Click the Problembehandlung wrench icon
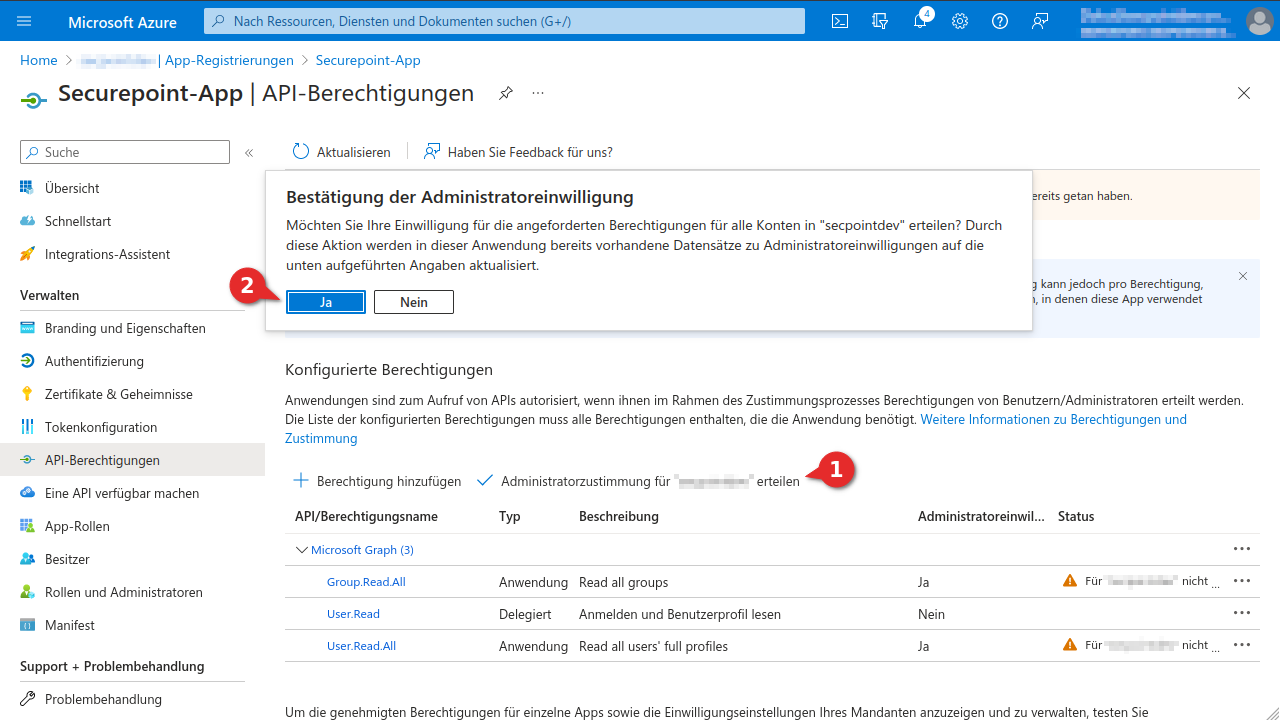Image resolution: width=1280 pixels, height=721 pixels. click(27, 699)
